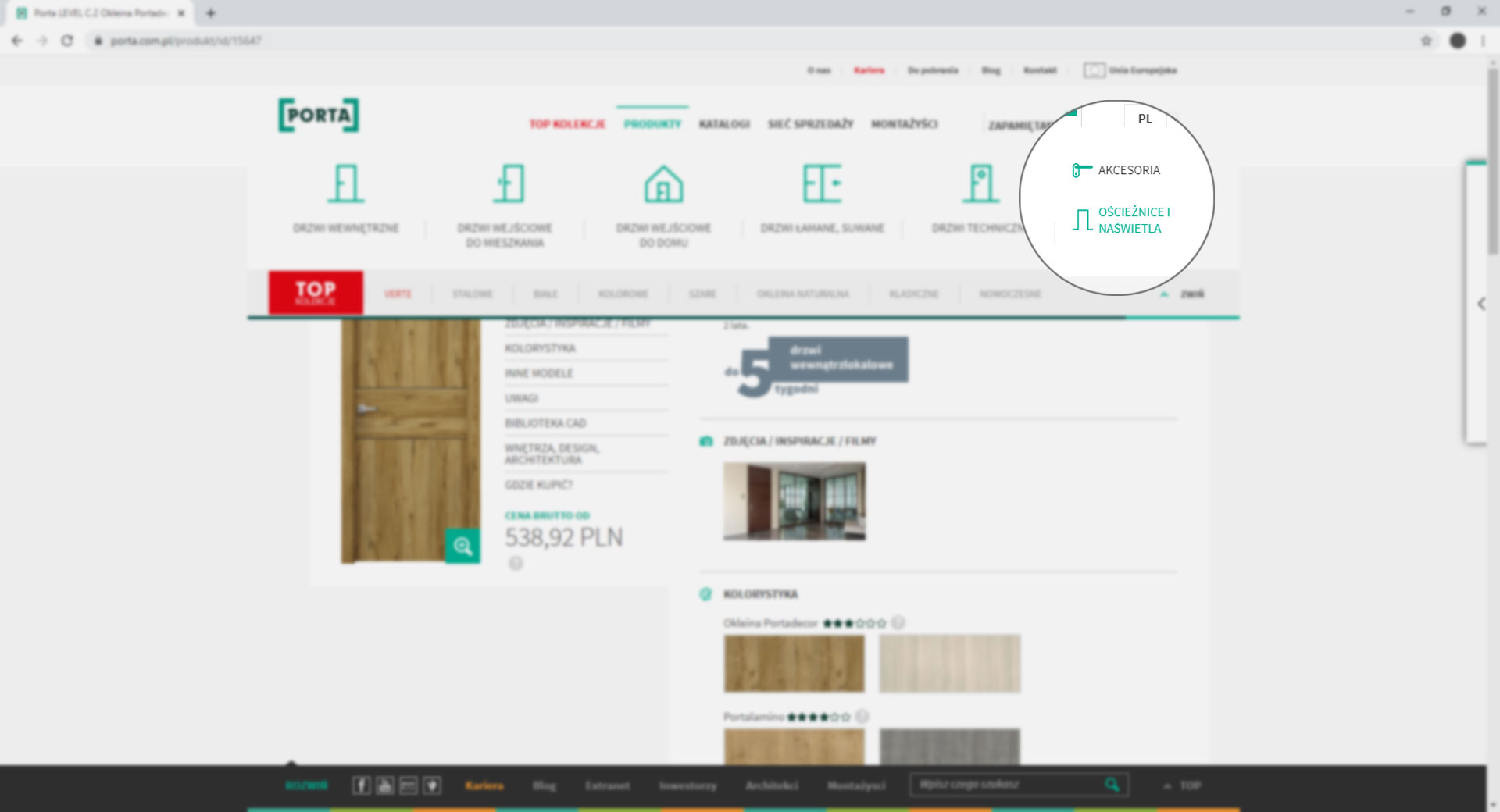This screenshot has height=812, width=1500.
Task: Switch to the Stalowe tab
Action: point(473,294)
